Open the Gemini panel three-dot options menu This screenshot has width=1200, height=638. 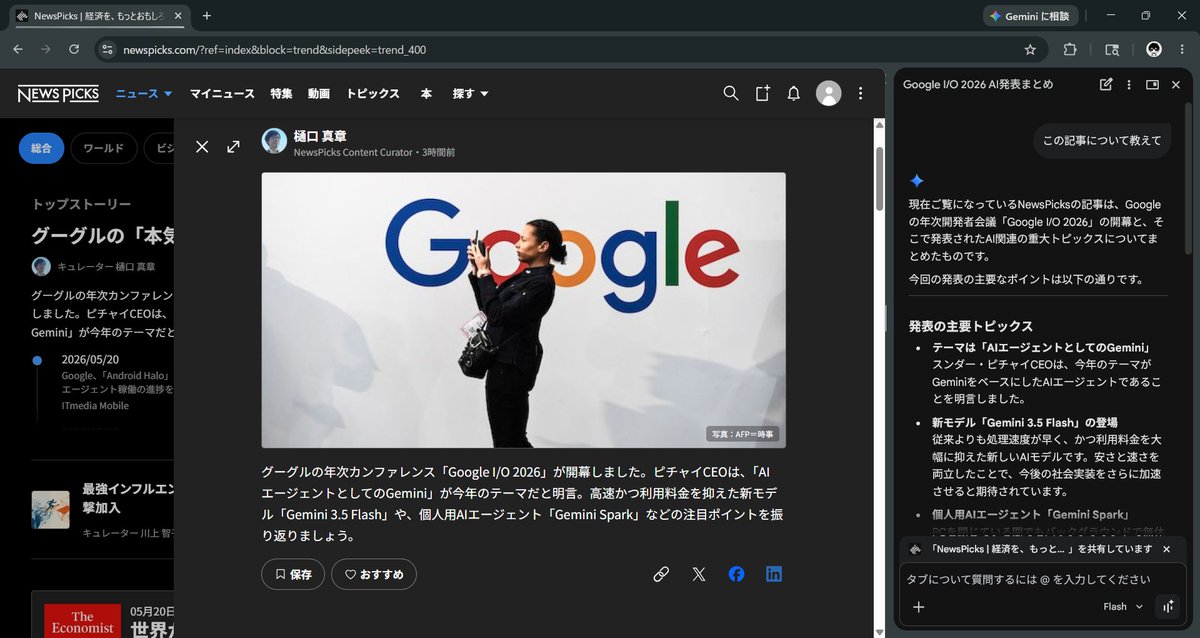pos(1129,85)
